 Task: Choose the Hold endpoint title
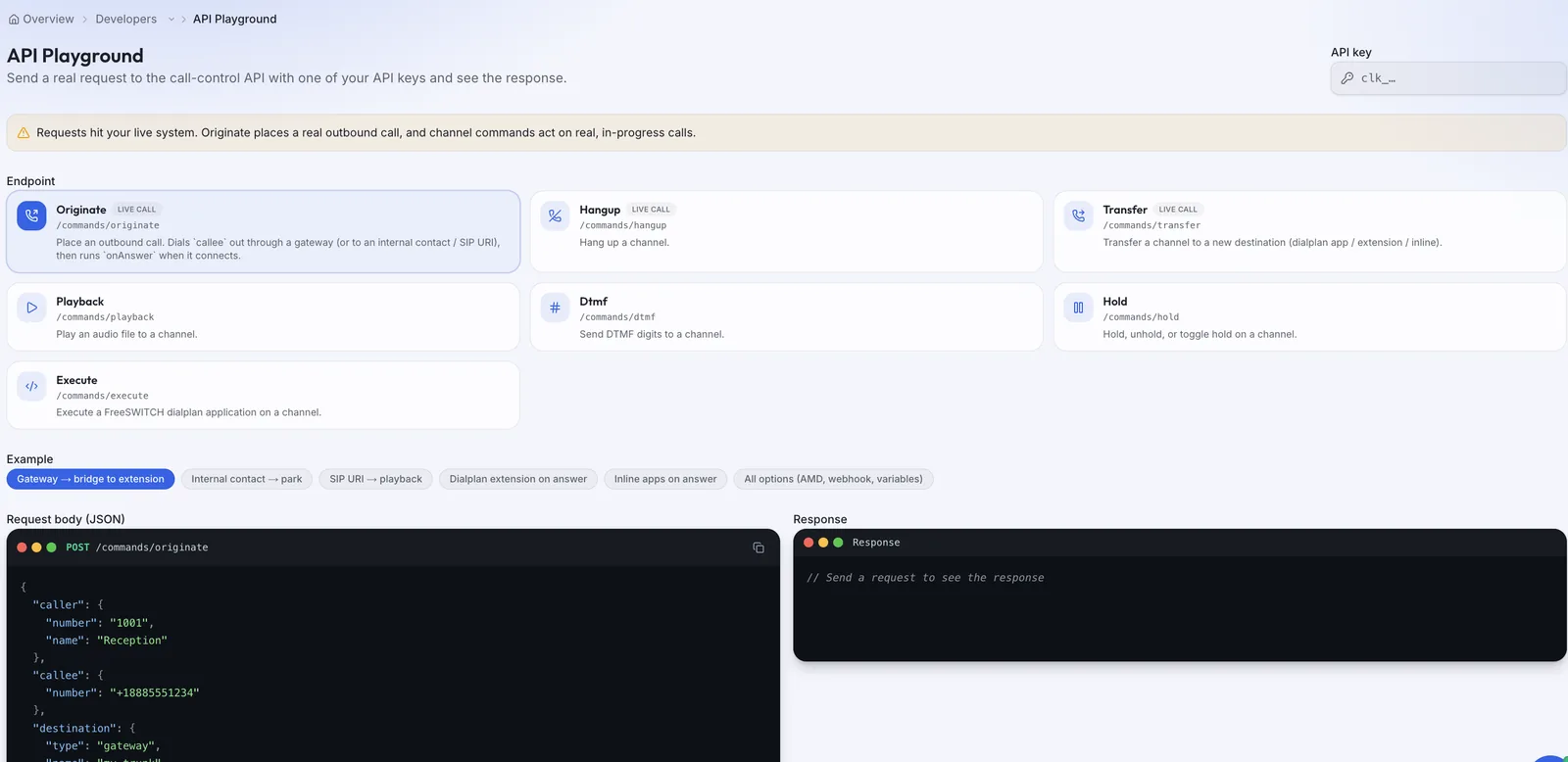1114,302
